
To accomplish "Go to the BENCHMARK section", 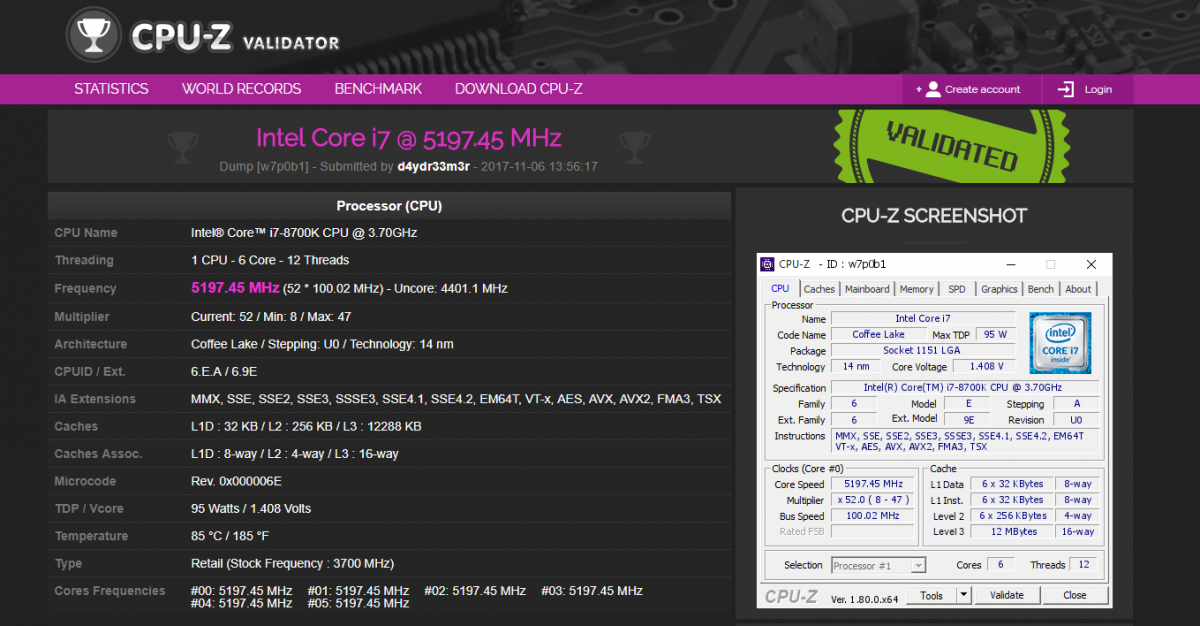I will [378, 89].
